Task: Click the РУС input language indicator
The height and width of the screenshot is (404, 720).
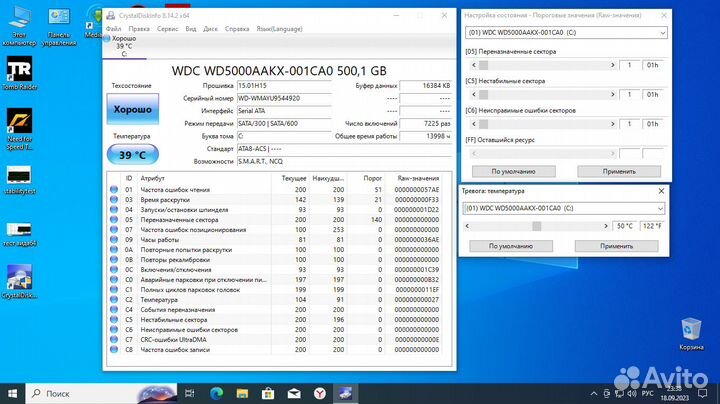Action: 647,394
